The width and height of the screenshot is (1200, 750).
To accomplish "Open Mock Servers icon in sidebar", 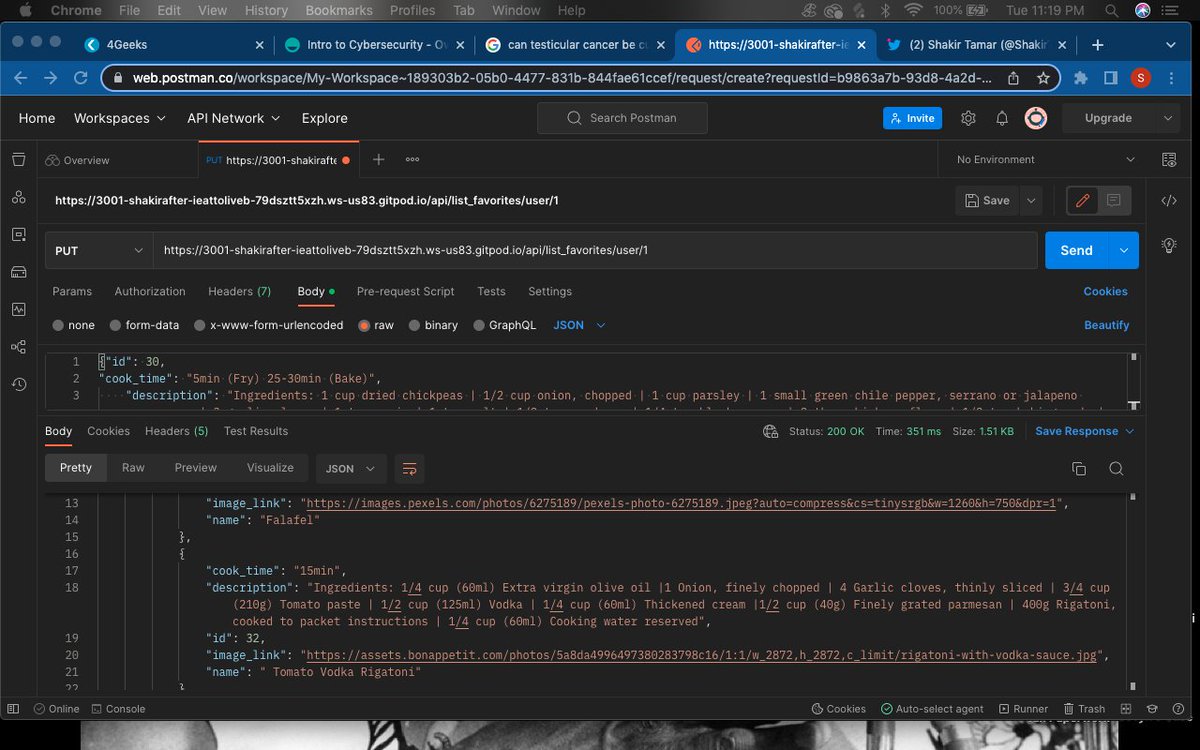I will click(18, 272).
